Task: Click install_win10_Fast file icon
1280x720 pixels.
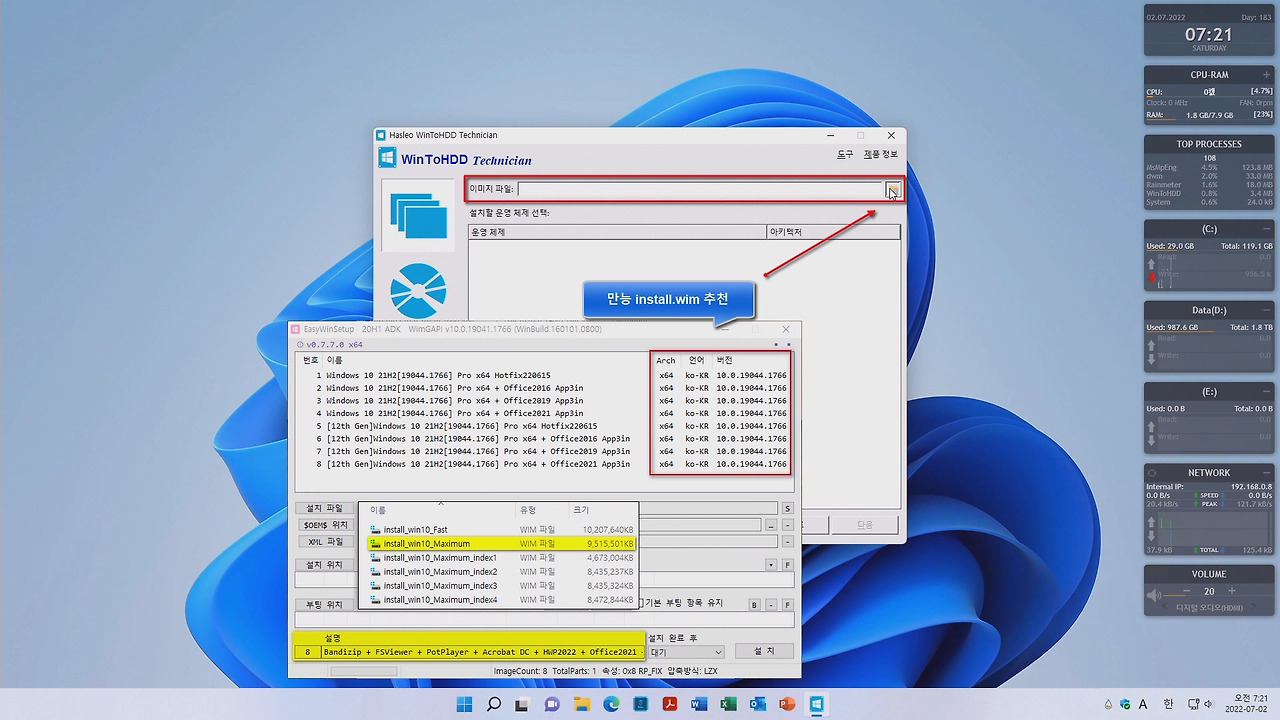Action: coord(375,530)
